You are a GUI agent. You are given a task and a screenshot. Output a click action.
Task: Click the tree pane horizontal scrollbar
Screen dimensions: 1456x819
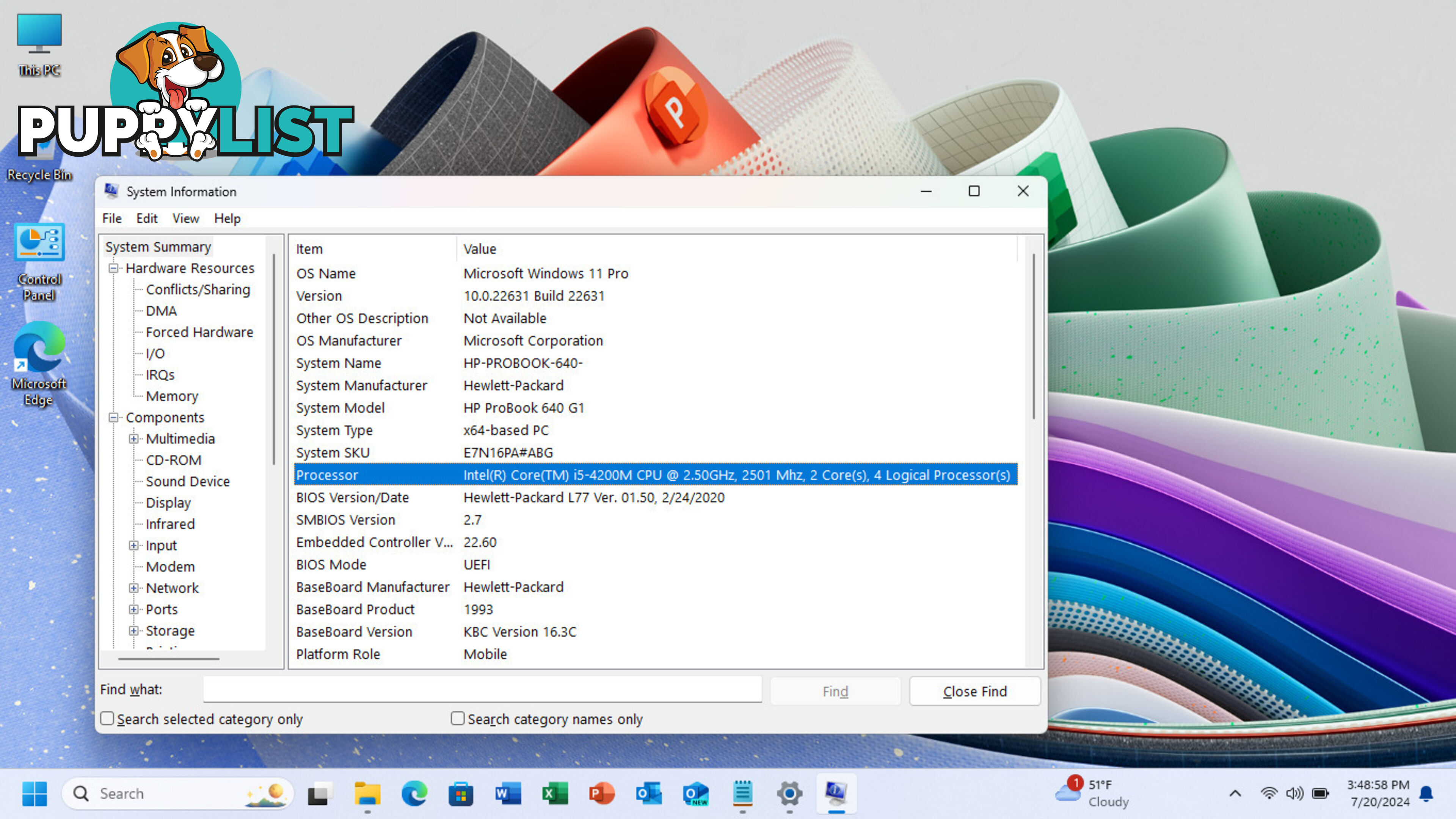coord(168,659)
